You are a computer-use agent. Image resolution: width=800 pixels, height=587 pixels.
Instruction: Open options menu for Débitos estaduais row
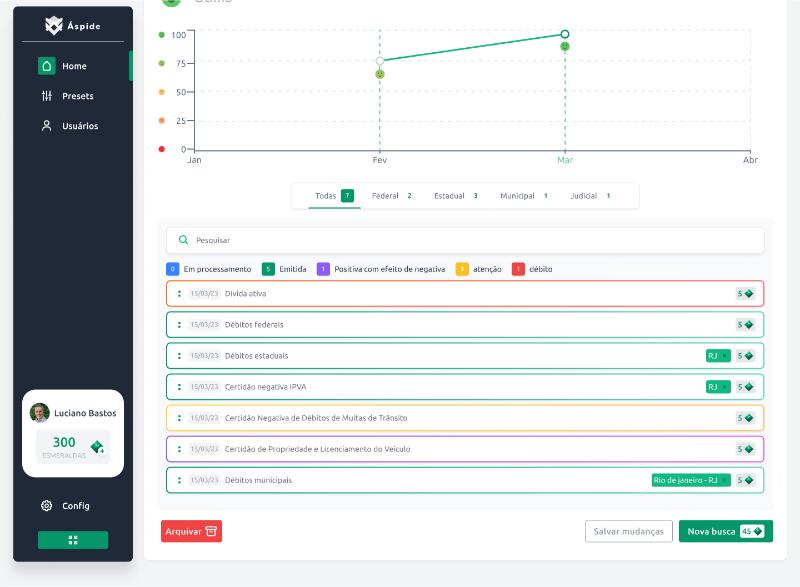(x=179, y=356)
